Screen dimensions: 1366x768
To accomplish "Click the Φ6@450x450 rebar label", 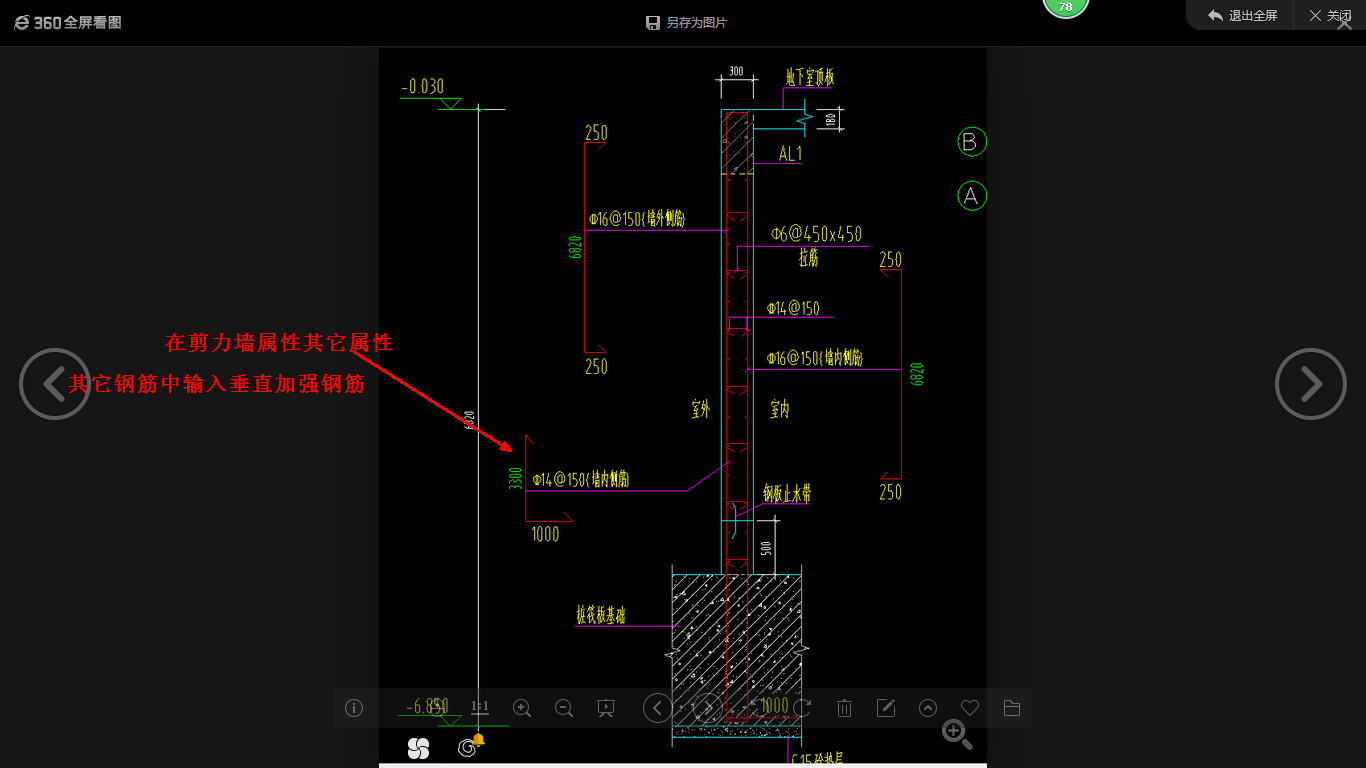I will tap(816, 234).
